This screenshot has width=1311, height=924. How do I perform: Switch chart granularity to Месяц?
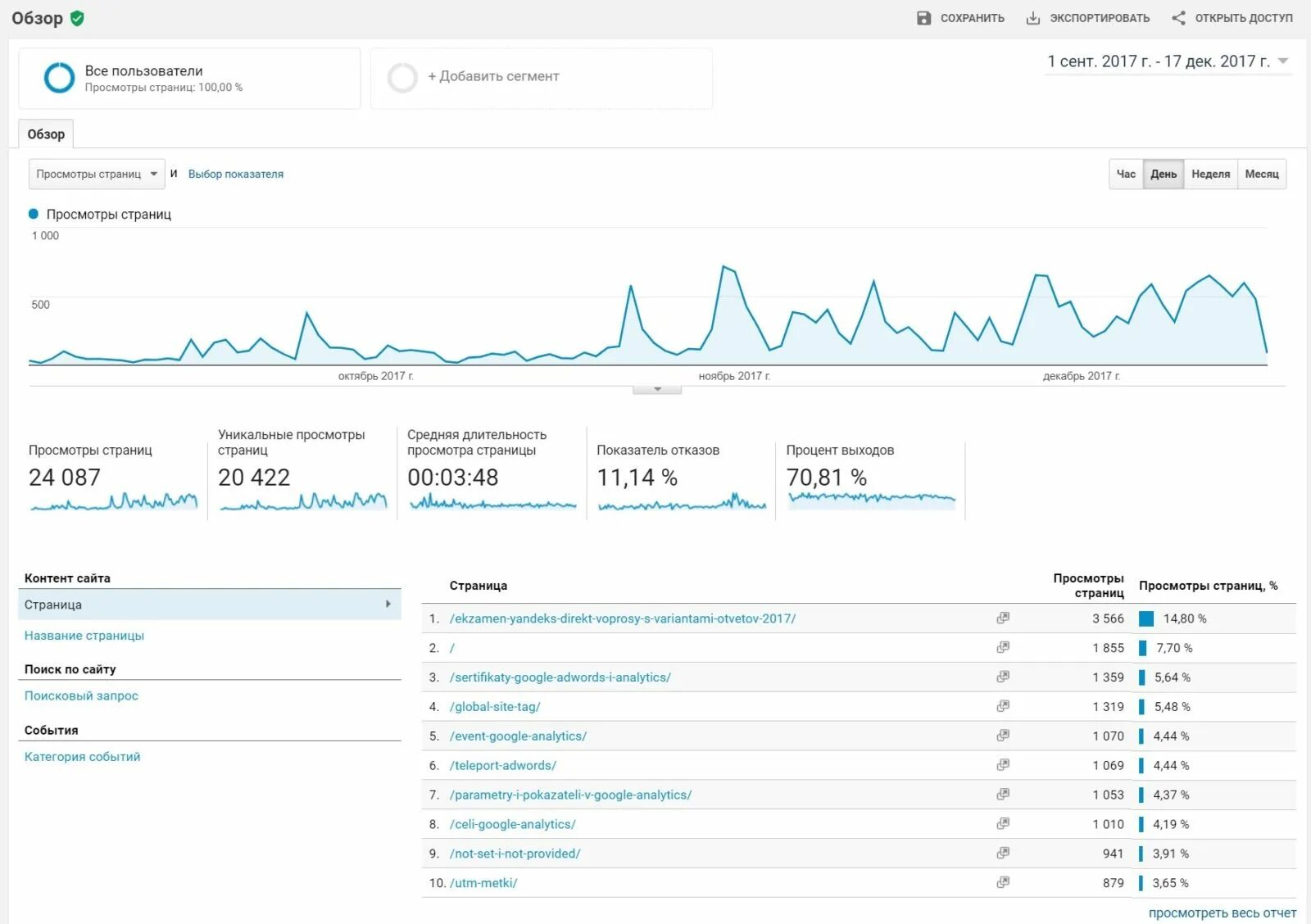(1262, 174)
